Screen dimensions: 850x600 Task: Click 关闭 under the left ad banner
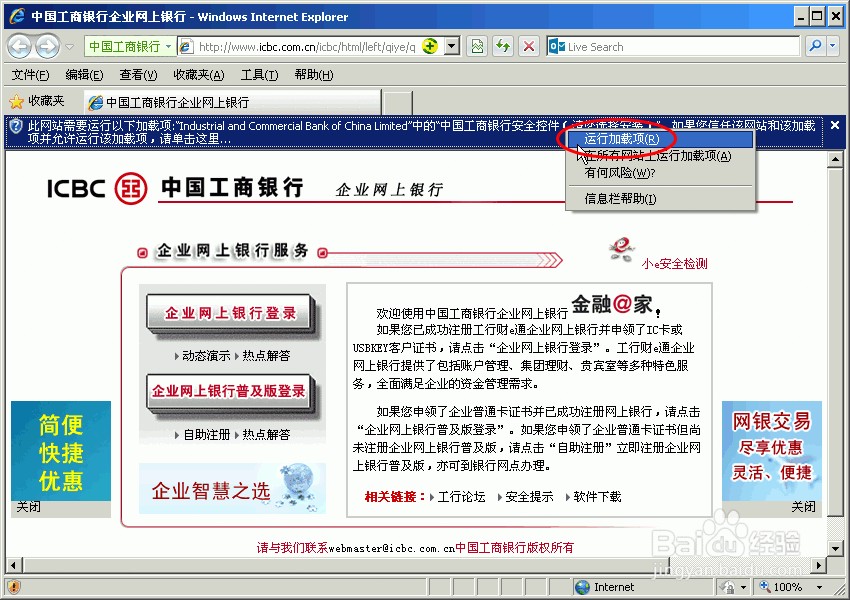tap(28, 507)
